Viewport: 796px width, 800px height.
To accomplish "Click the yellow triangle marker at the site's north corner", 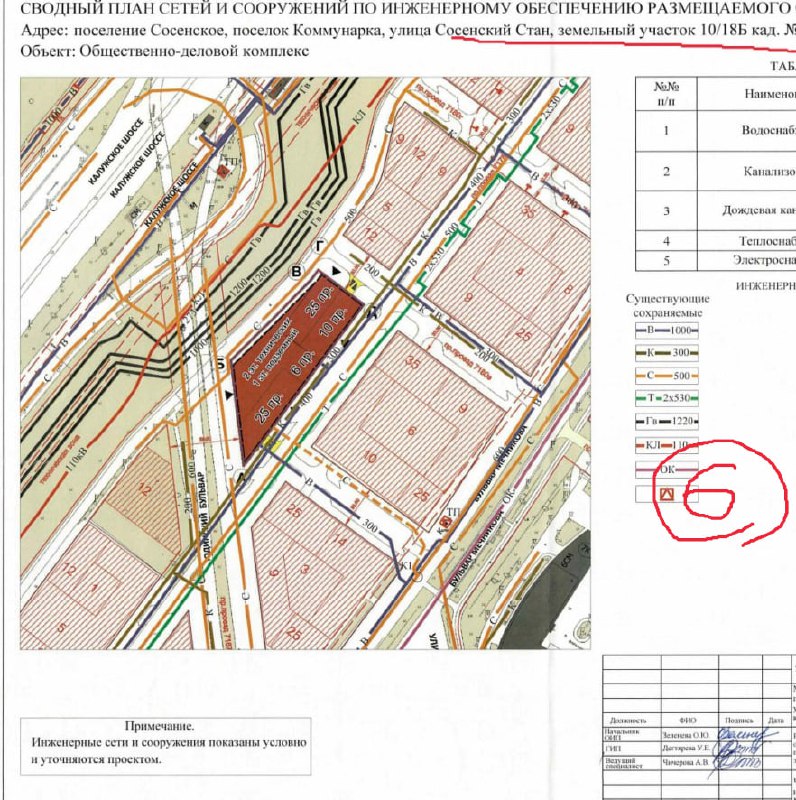I will [x=353, y=284].
